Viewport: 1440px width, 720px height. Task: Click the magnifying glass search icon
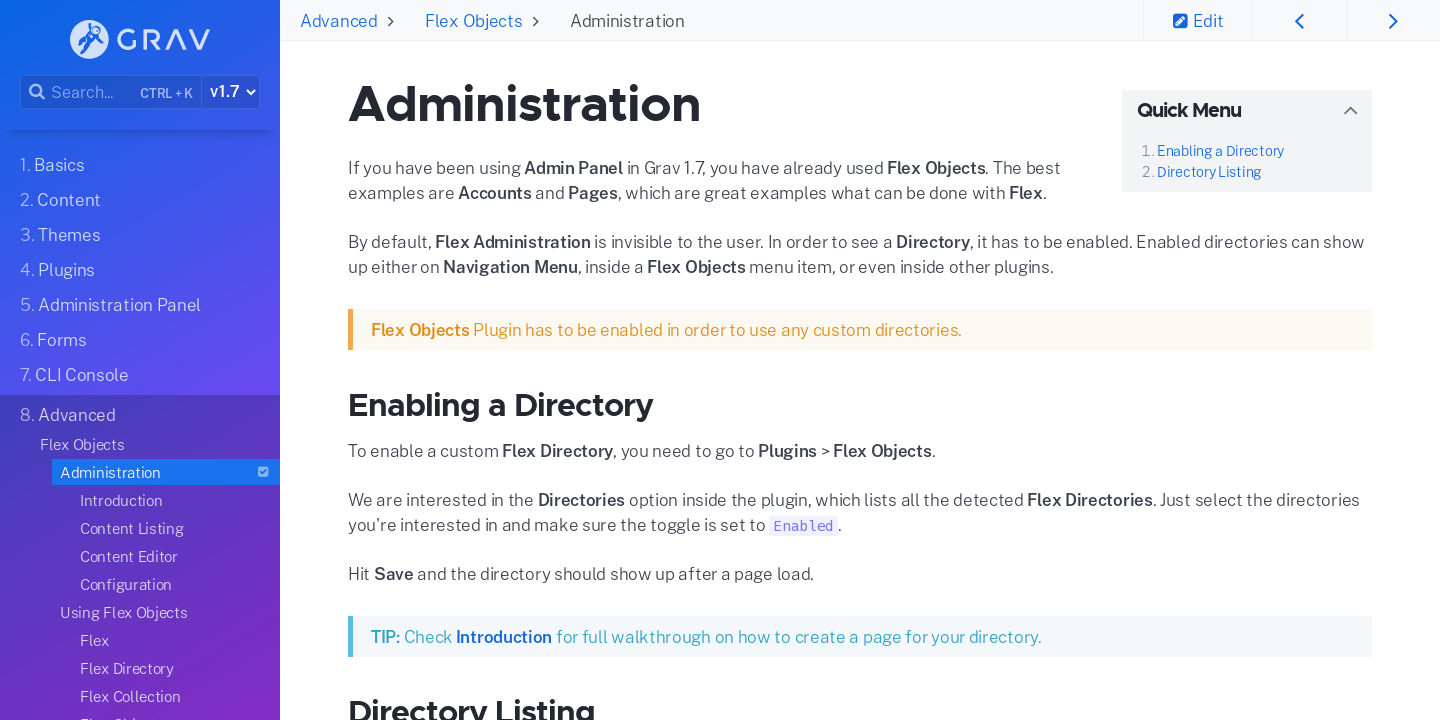(x=37, y=91)
